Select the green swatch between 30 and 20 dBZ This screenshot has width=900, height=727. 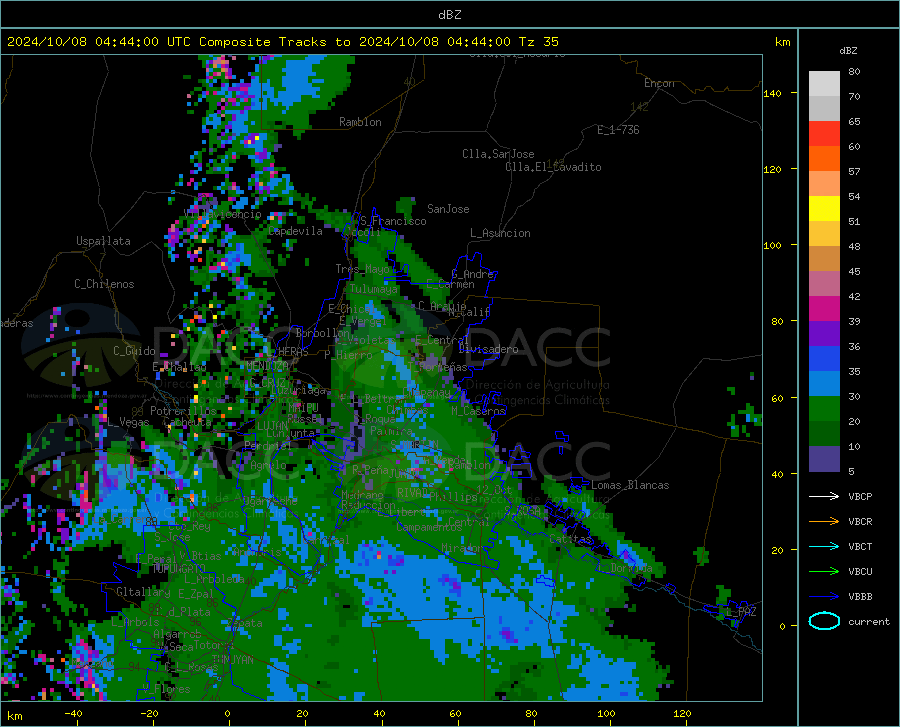[824, 409]
